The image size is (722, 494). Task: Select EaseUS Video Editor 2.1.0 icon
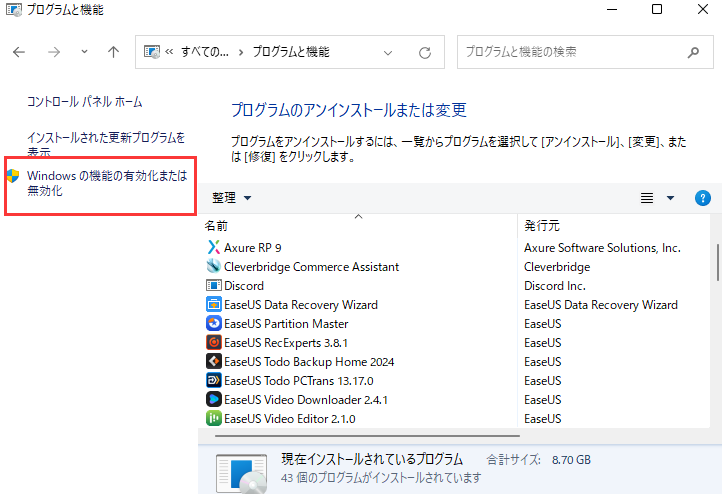click(x=213, y=418)
